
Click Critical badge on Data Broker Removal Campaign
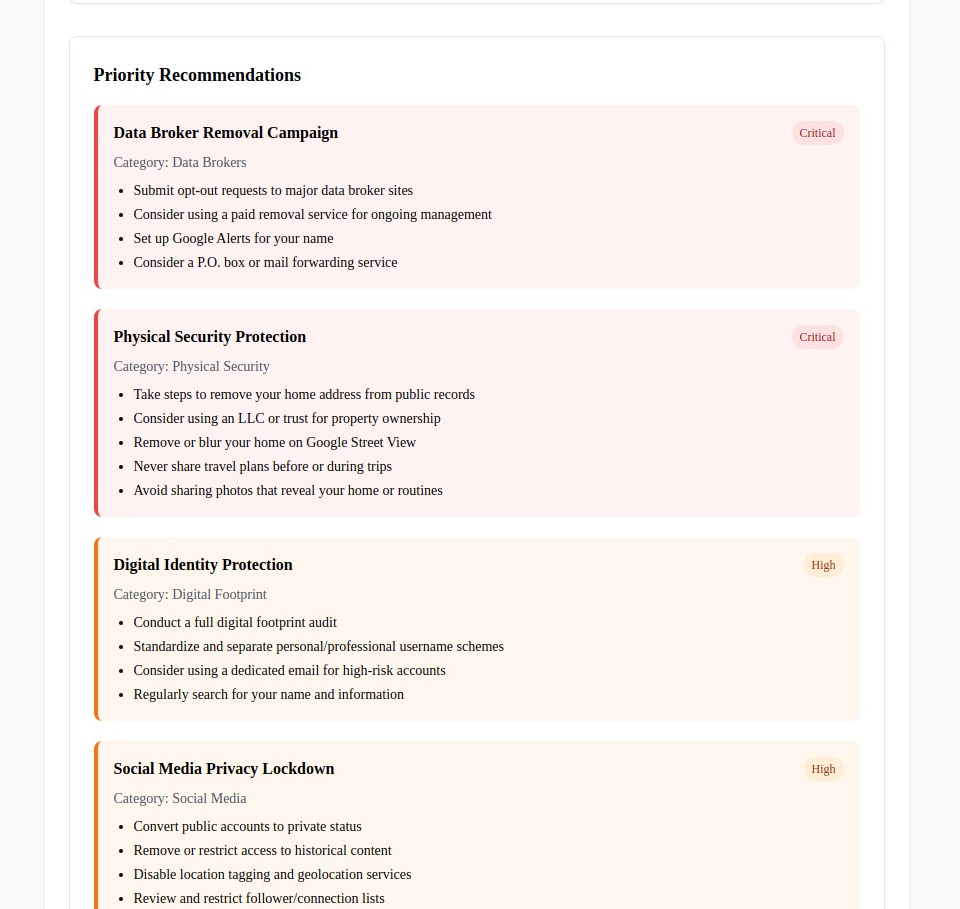817,133
